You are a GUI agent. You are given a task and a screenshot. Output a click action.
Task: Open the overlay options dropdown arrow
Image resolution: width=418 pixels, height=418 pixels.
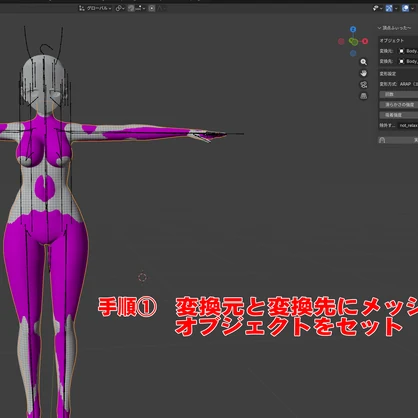[x=412, y=8]
